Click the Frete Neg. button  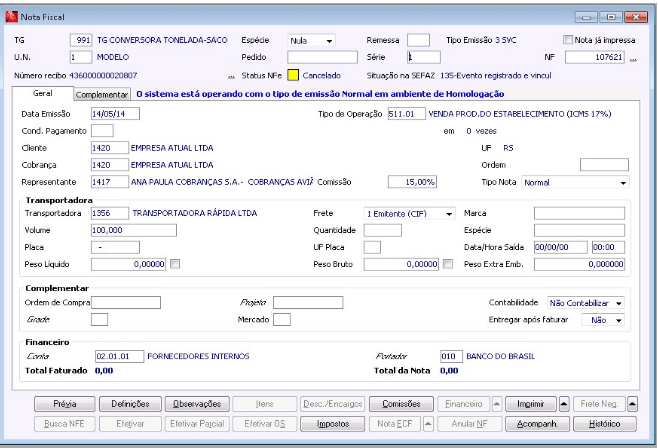coord(599,404)
